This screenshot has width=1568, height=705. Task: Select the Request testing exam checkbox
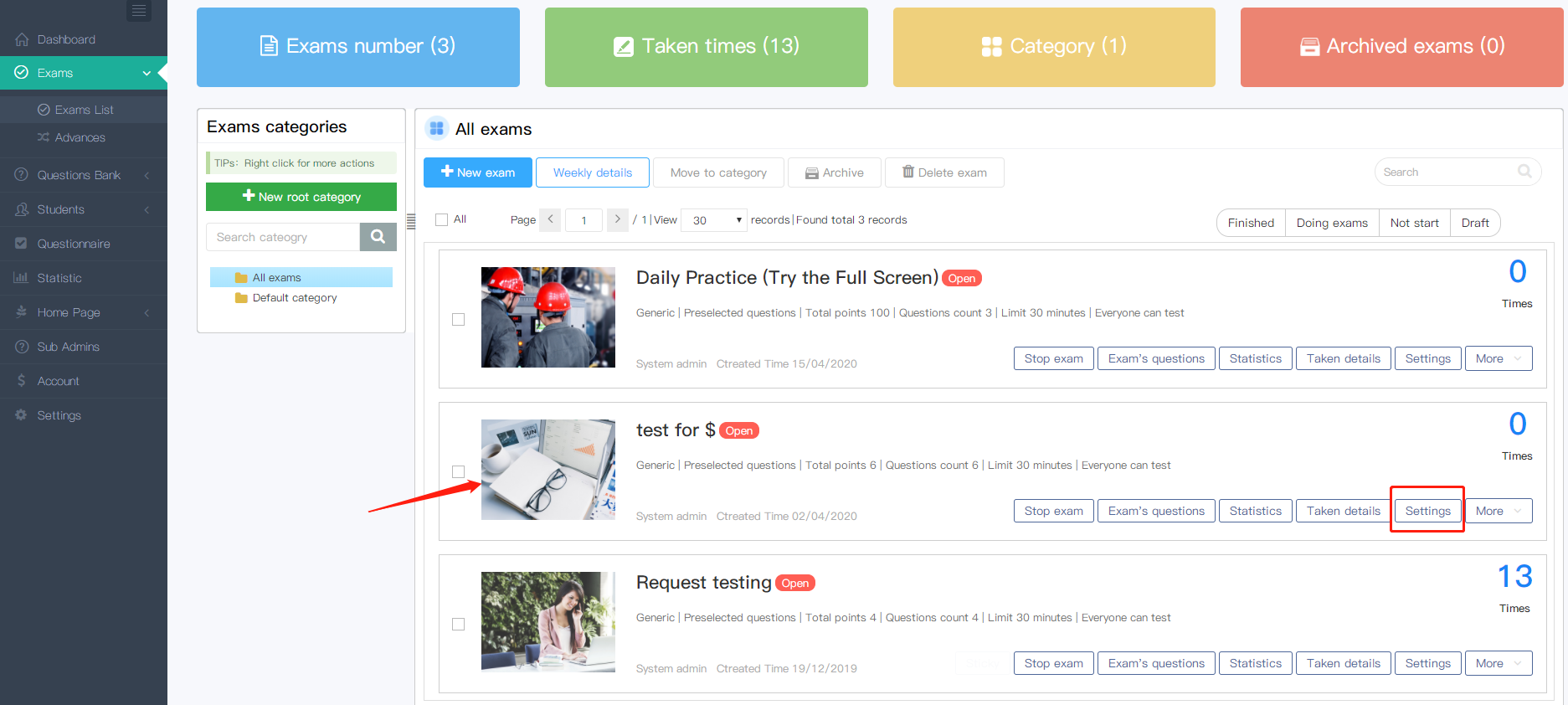pyautogui.click(x=459, y=624)
